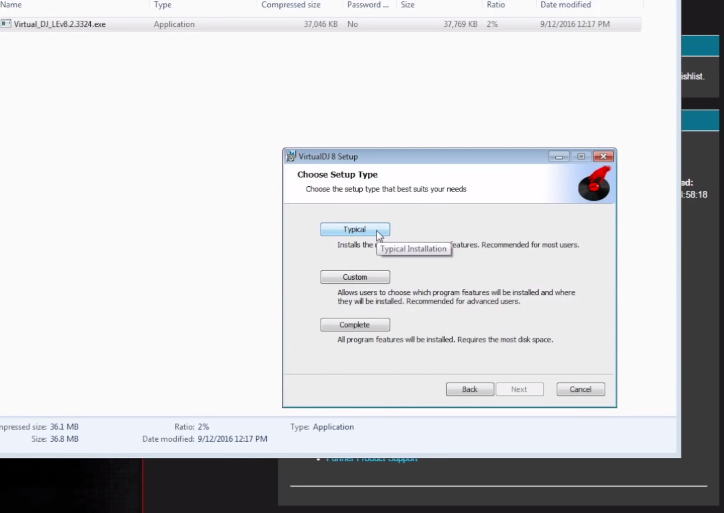Click the VirtualDJ vinyl record logo
Image resolution: width=724 pixels, height=513 pixels.
pos(595,184)
